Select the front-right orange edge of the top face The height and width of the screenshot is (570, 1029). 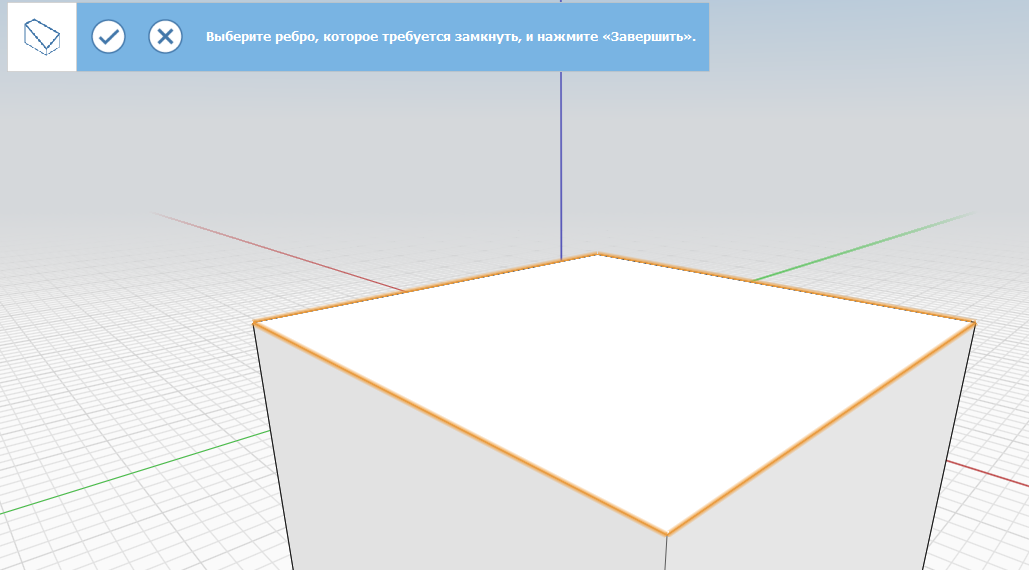[820, 428]
